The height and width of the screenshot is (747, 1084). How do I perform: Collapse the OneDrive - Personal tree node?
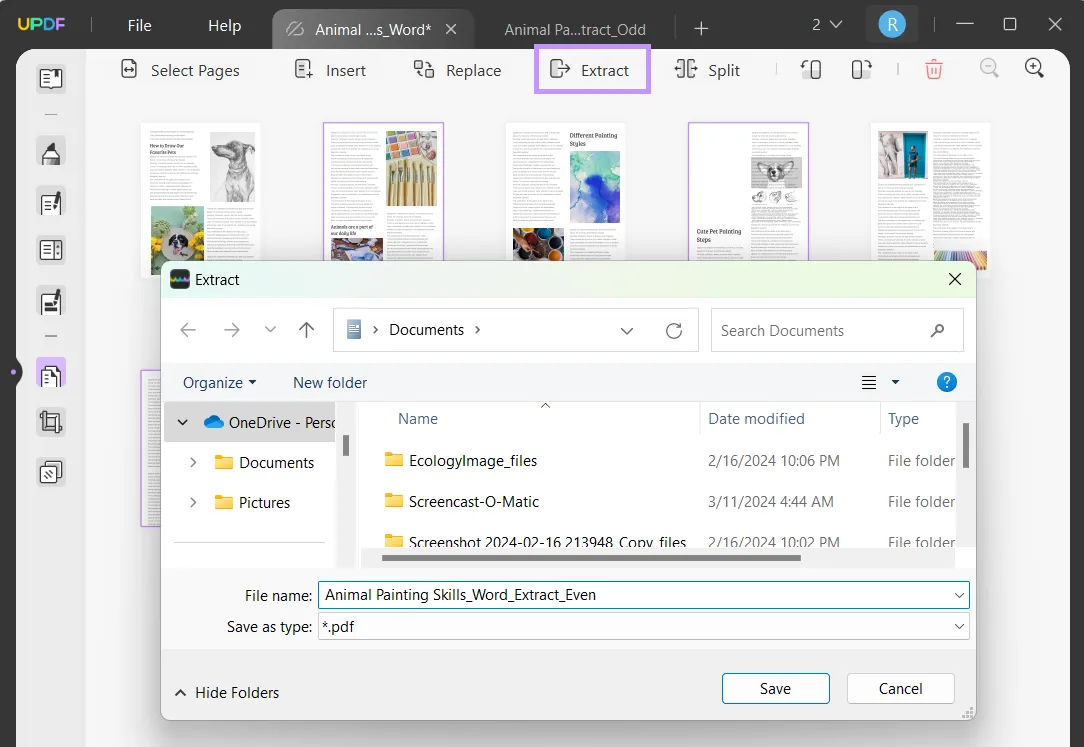point(183,422)
